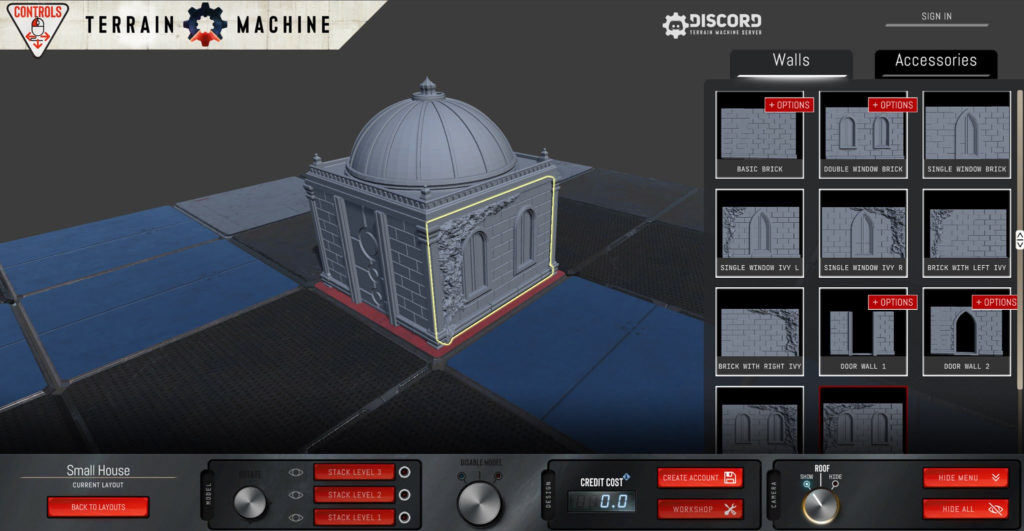Select the Single Window Brick wall

[967, 135]
